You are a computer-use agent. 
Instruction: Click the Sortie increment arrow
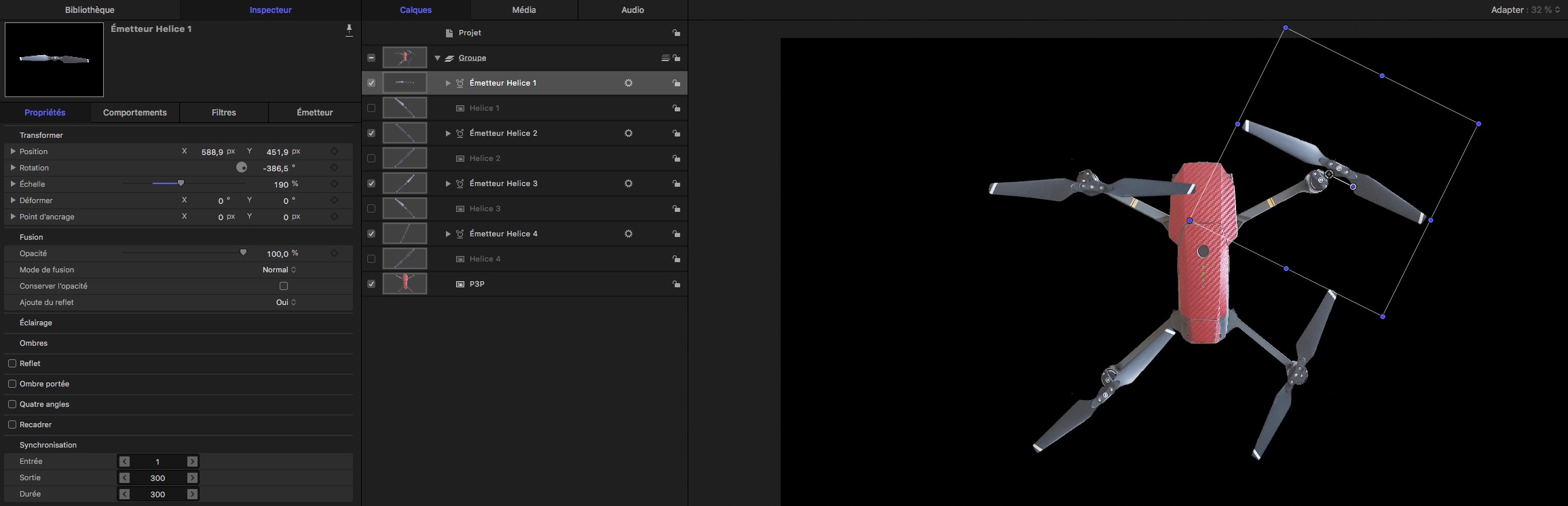[x=192, y=477]
